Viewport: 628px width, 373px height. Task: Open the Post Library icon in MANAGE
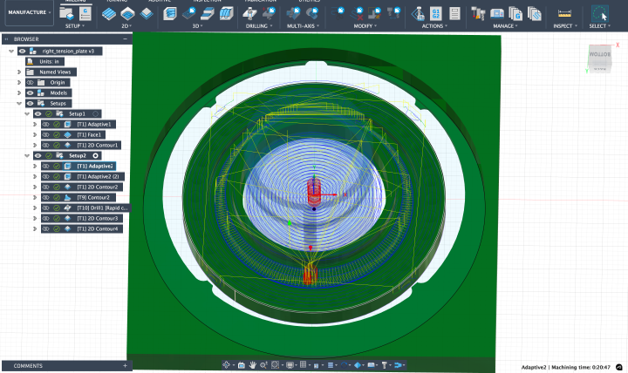click(x=515, y=14)
